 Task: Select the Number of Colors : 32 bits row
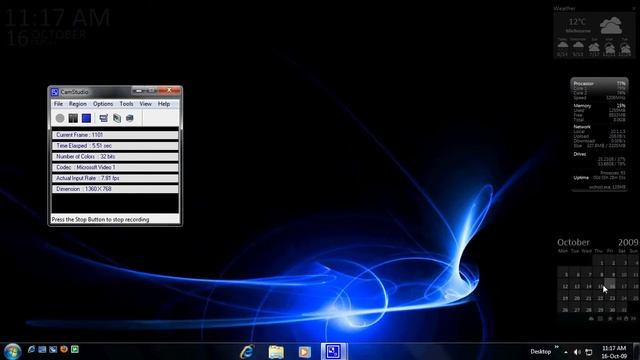(x=115, y=157)
